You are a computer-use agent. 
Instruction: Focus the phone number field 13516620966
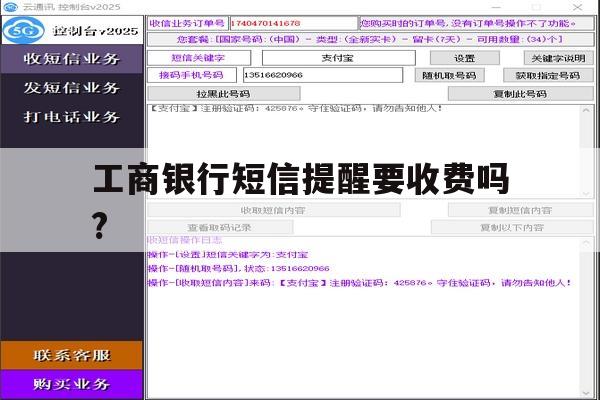click(323, 75)
